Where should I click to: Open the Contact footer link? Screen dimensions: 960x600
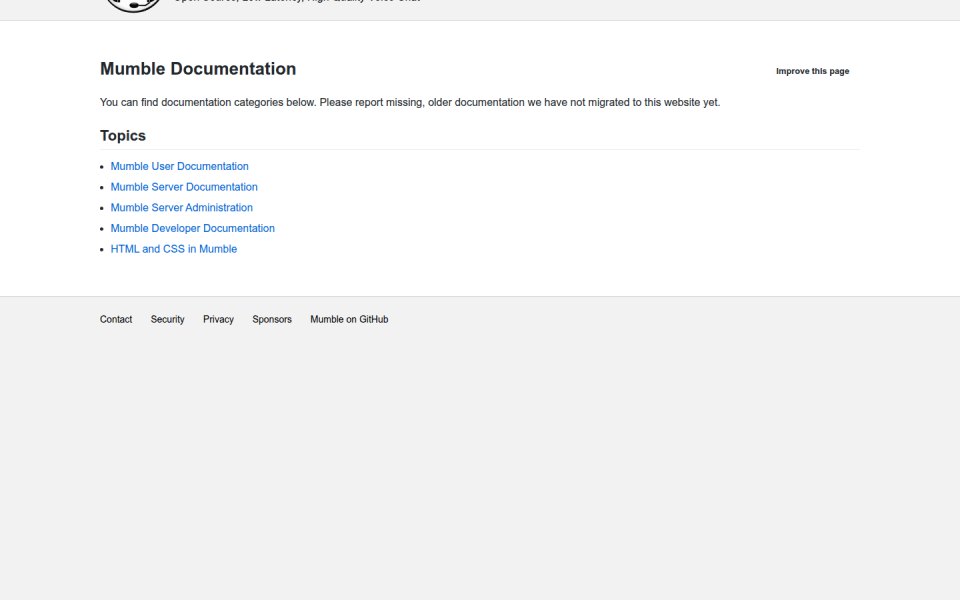click(116, 320)
